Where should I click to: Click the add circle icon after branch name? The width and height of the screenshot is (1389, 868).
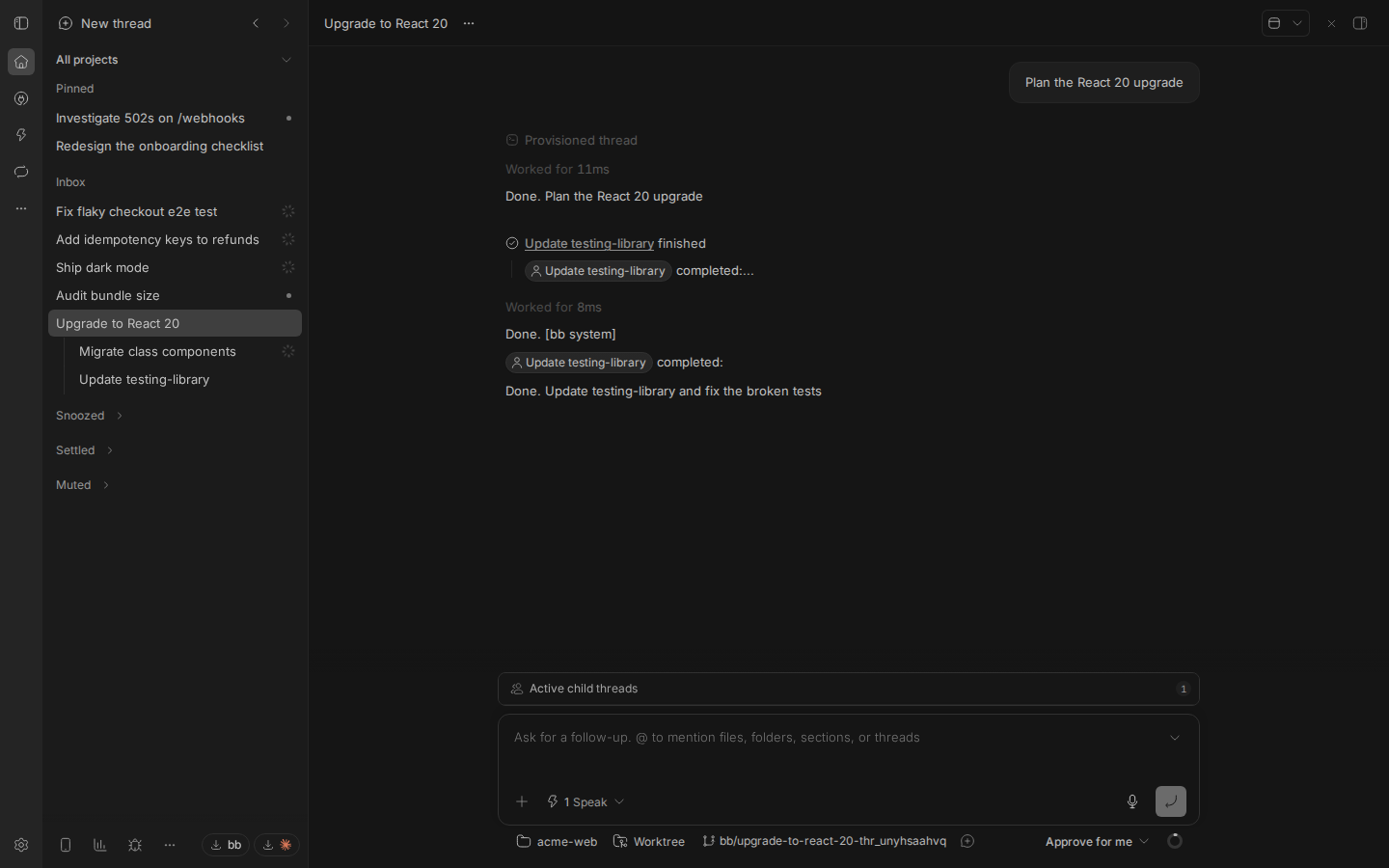click(967, 841)
